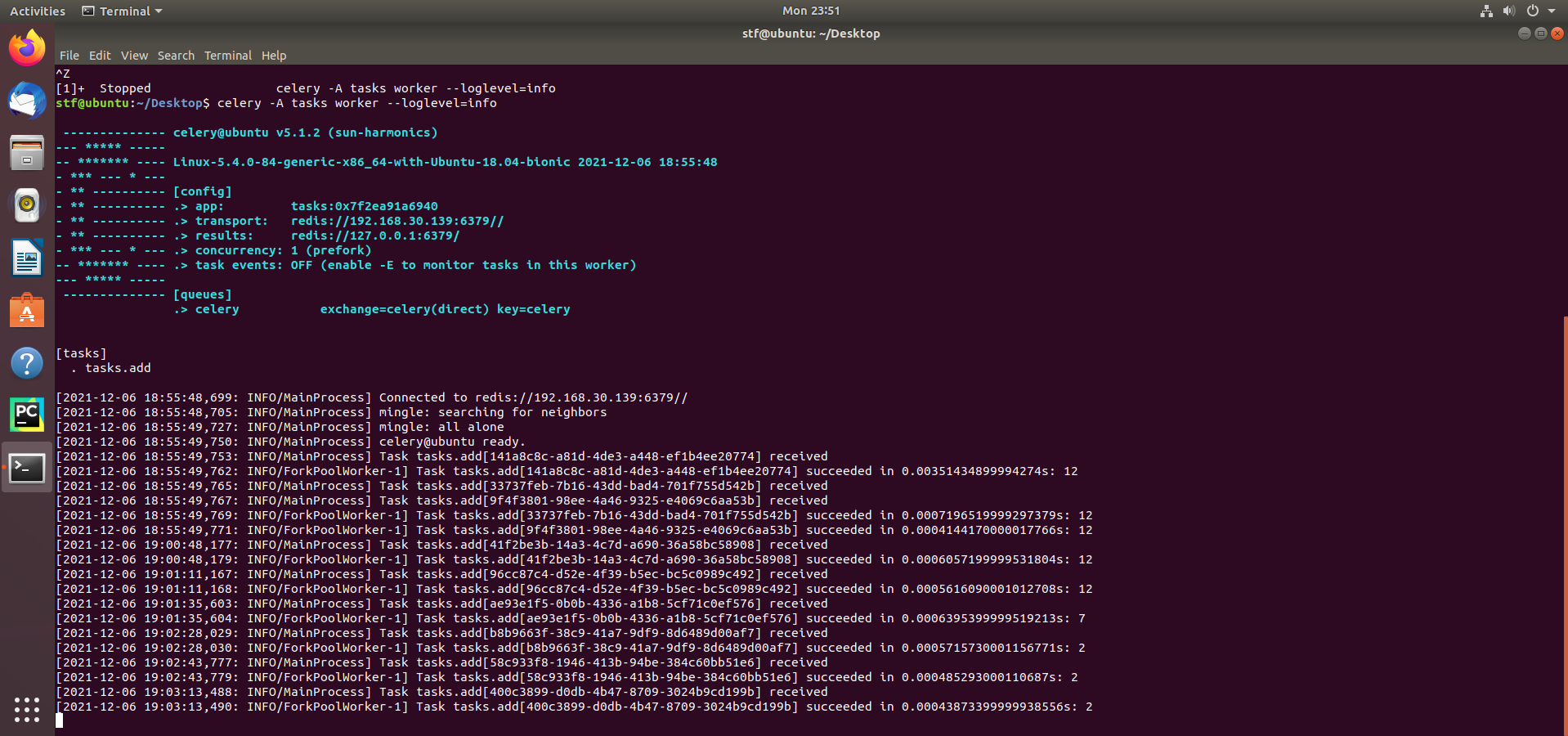Click the celery@ubuntu v5.1.2 banner text

pyautogui.click(x=305, y=132)
